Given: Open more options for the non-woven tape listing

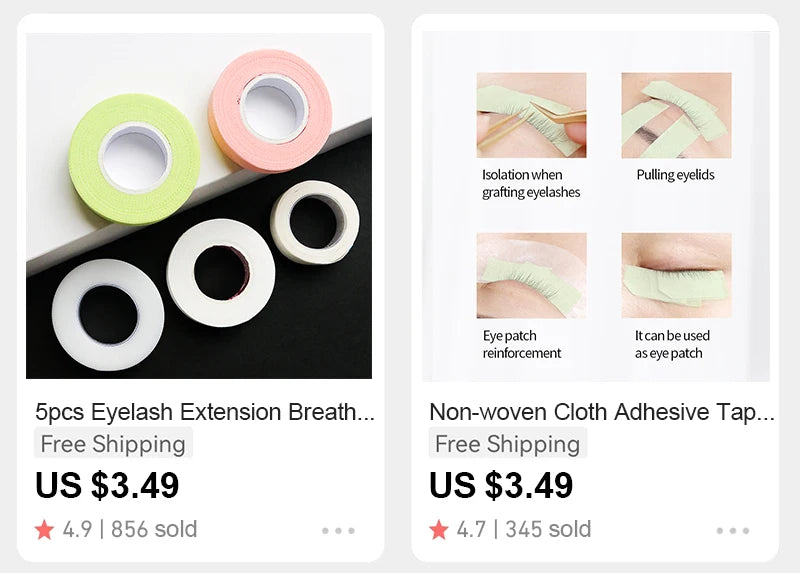Looking at the screenshot, I should [x=732, y=531].
